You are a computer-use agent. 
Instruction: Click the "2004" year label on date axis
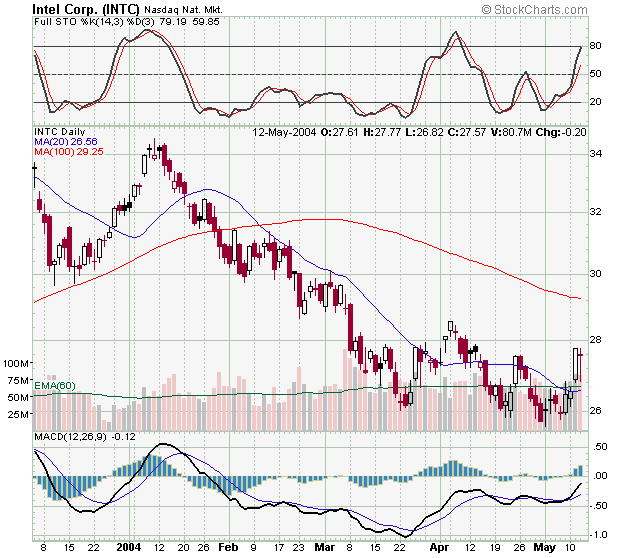pyautogui.click(x=129, y=547)
